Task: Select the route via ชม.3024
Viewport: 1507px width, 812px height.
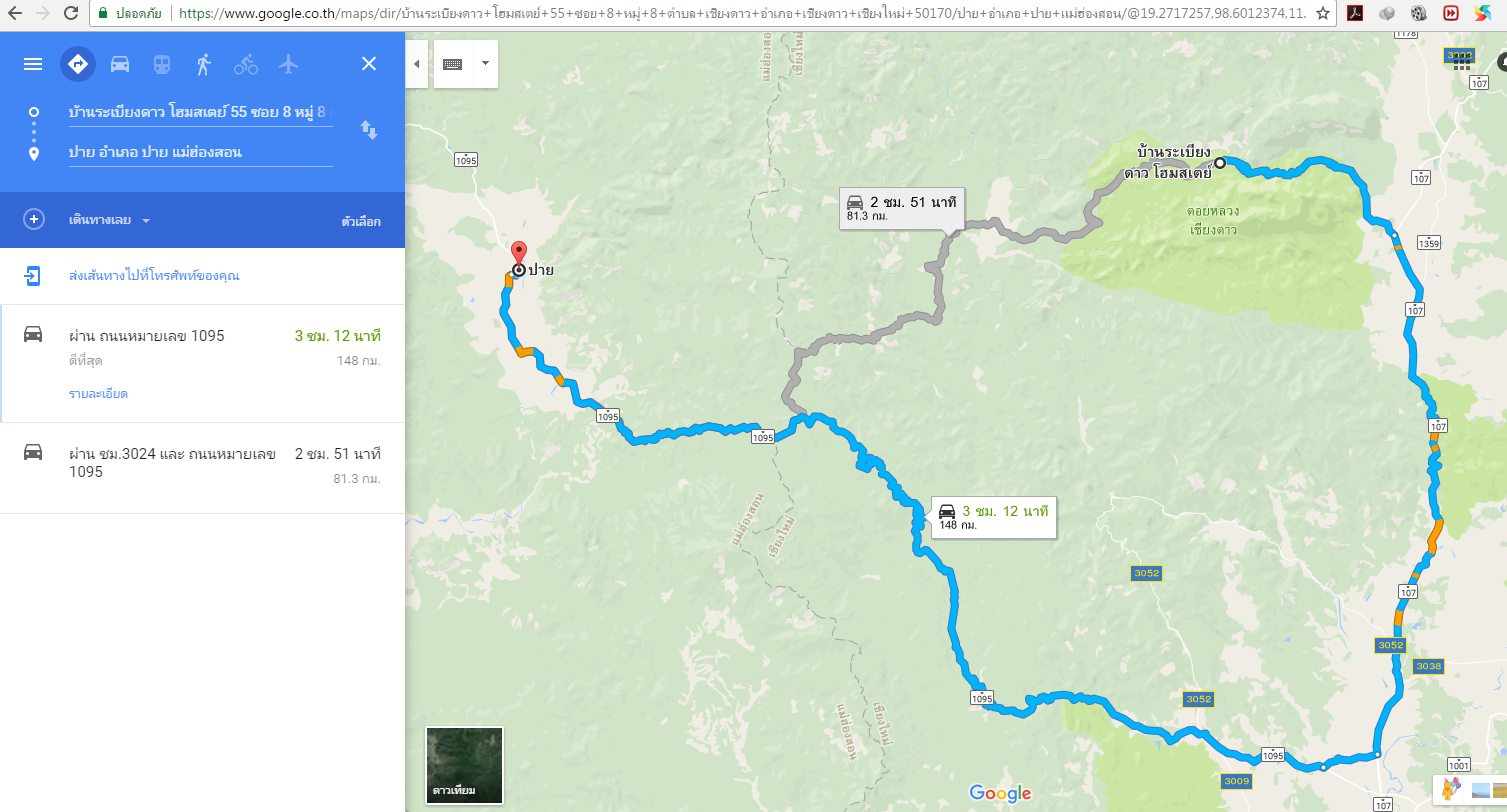Action: coord(202,468)
